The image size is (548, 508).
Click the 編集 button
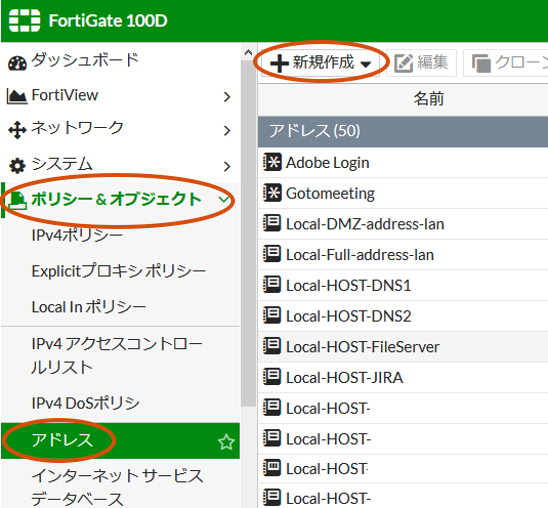(421, 63)
